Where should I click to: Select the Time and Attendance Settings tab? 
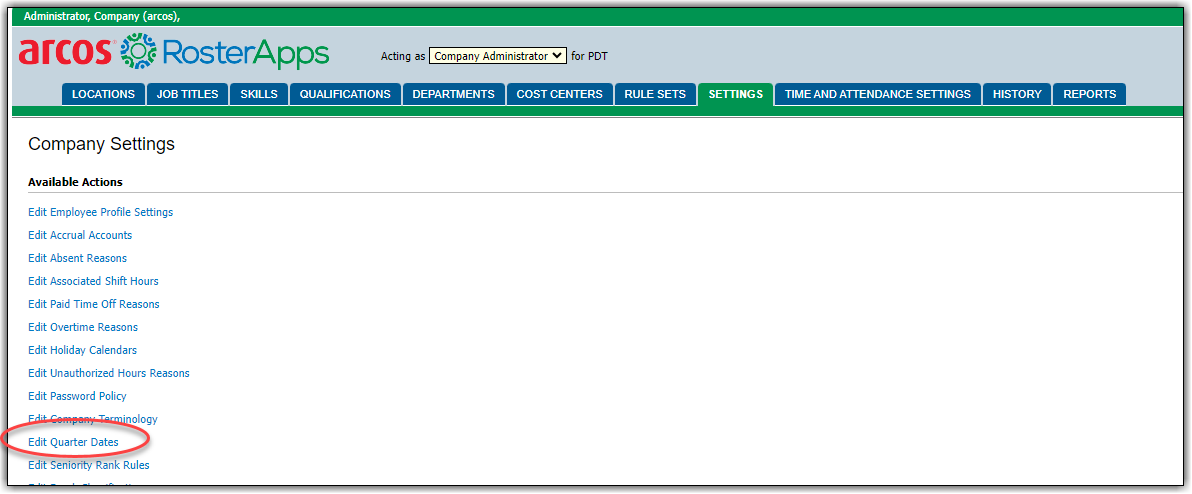point(877,94)
